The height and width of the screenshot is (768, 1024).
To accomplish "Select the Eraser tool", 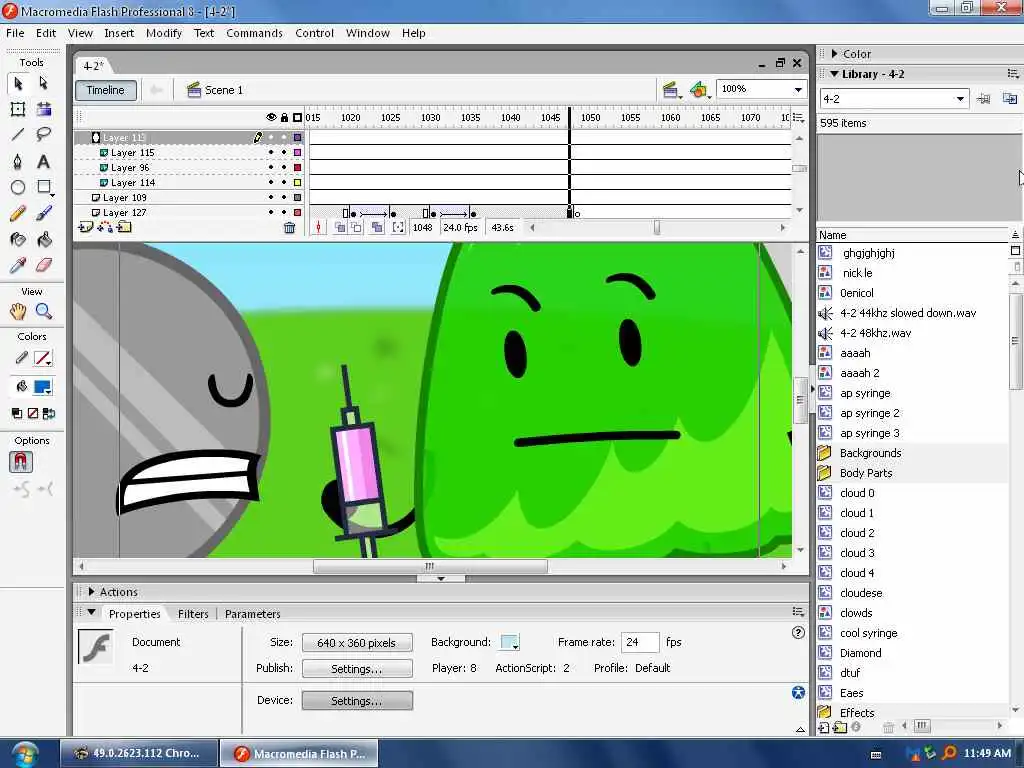I will [43, 265].
